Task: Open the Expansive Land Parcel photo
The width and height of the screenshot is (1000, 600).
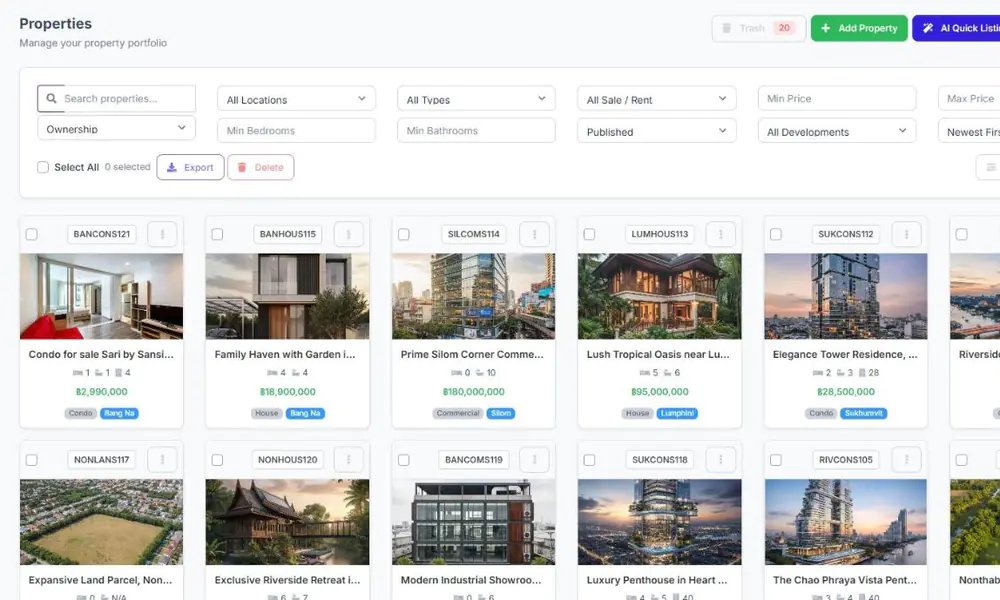Action: point(101,522)
